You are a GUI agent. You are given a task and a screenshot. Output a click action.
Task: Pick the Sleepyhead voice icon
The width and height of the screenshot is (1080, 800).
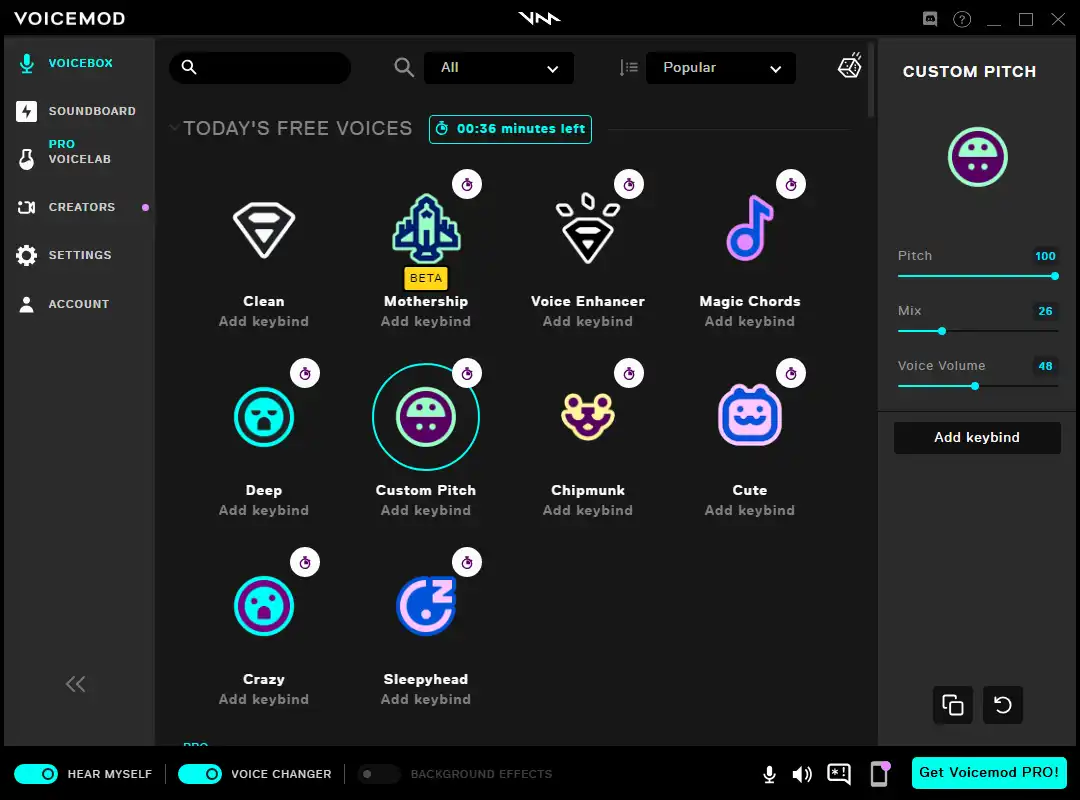point(426,606)
